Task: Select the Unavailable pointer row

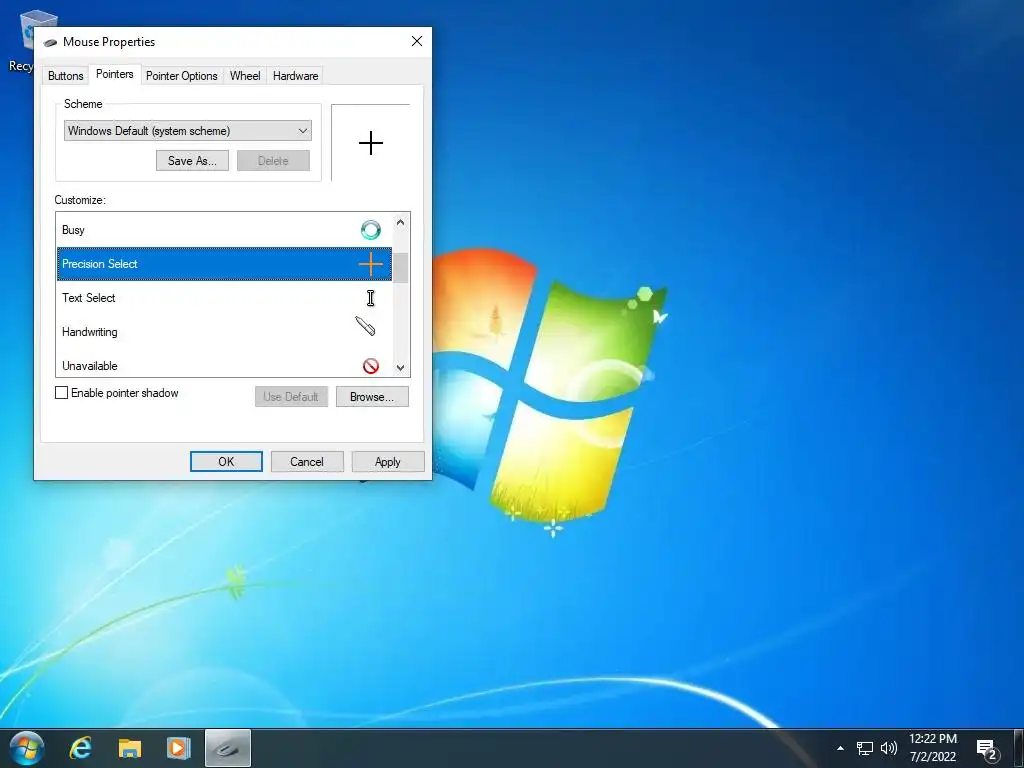Action: (x=224, y=365)
